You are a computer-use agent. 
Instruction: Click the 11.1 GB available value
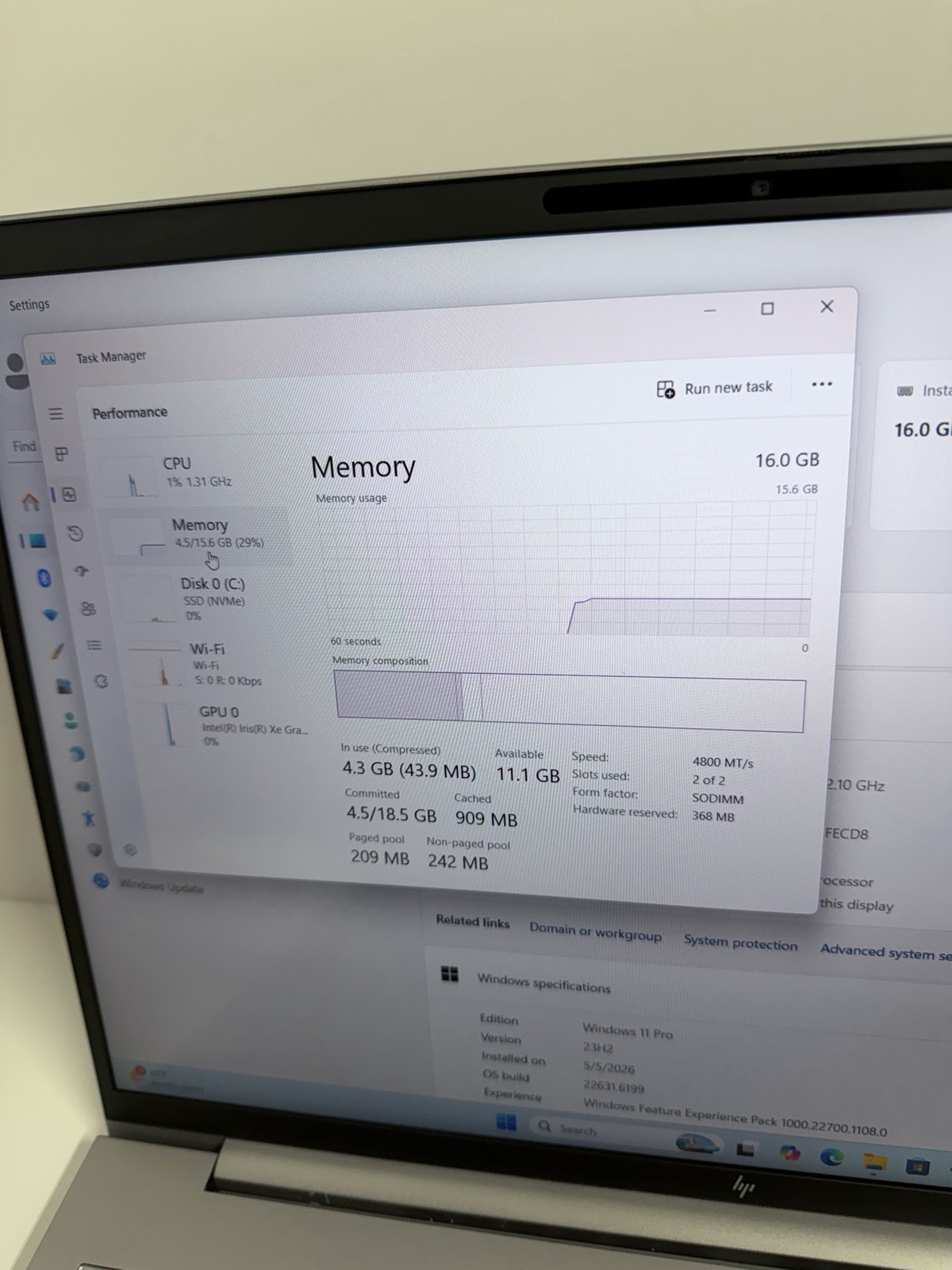[528, 775]
